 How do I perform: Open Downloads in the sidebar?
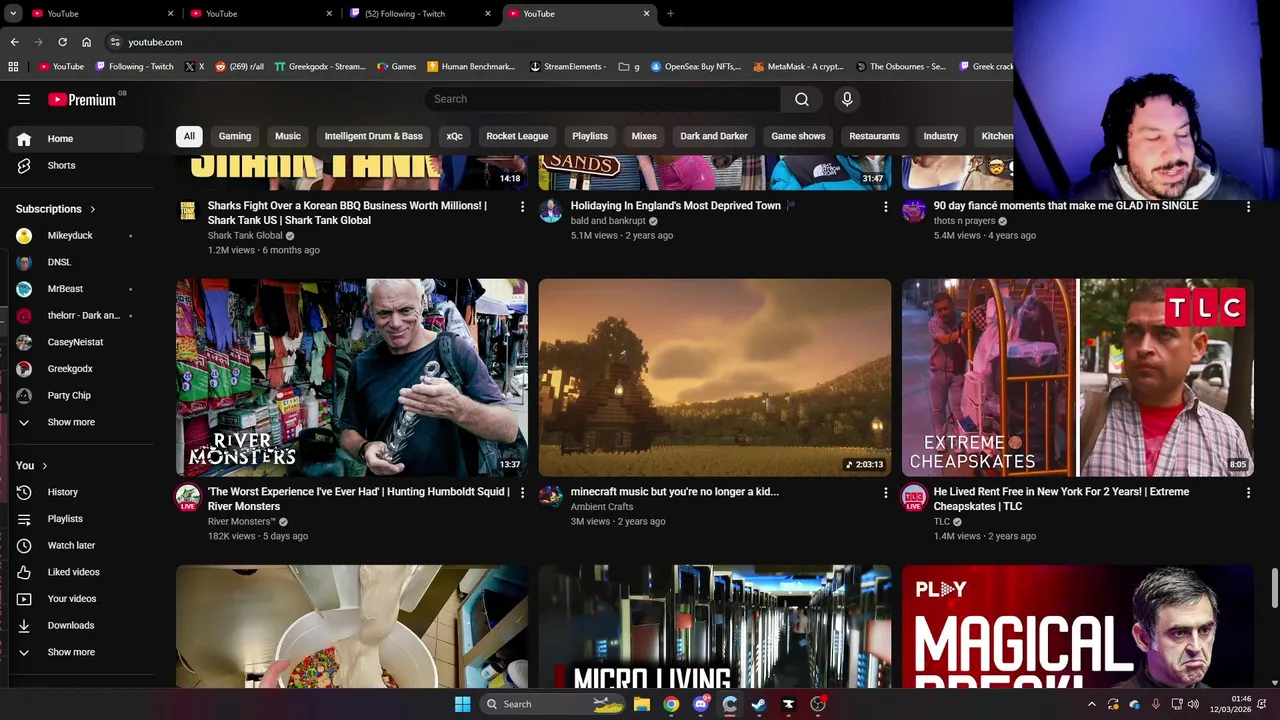(x=76, y=625)
